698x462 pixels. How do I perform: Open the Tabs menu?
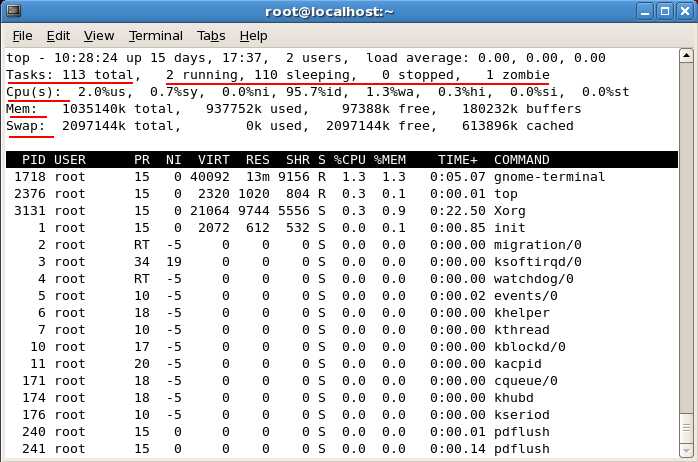click(x=211, y=36)
